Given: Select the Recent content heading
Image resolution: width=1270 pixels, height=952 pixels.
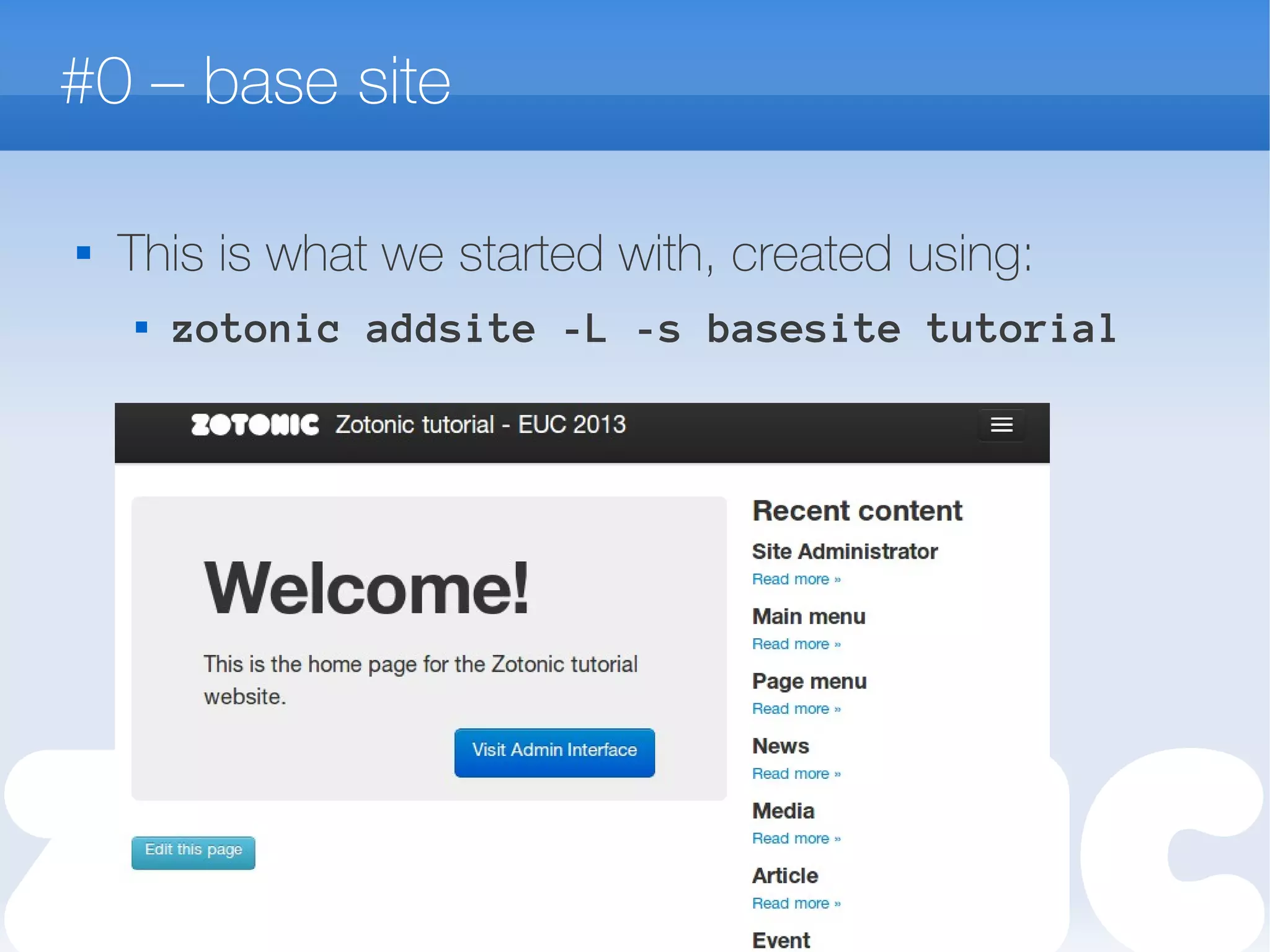Looking at the screenshot, I should [857, 511].
